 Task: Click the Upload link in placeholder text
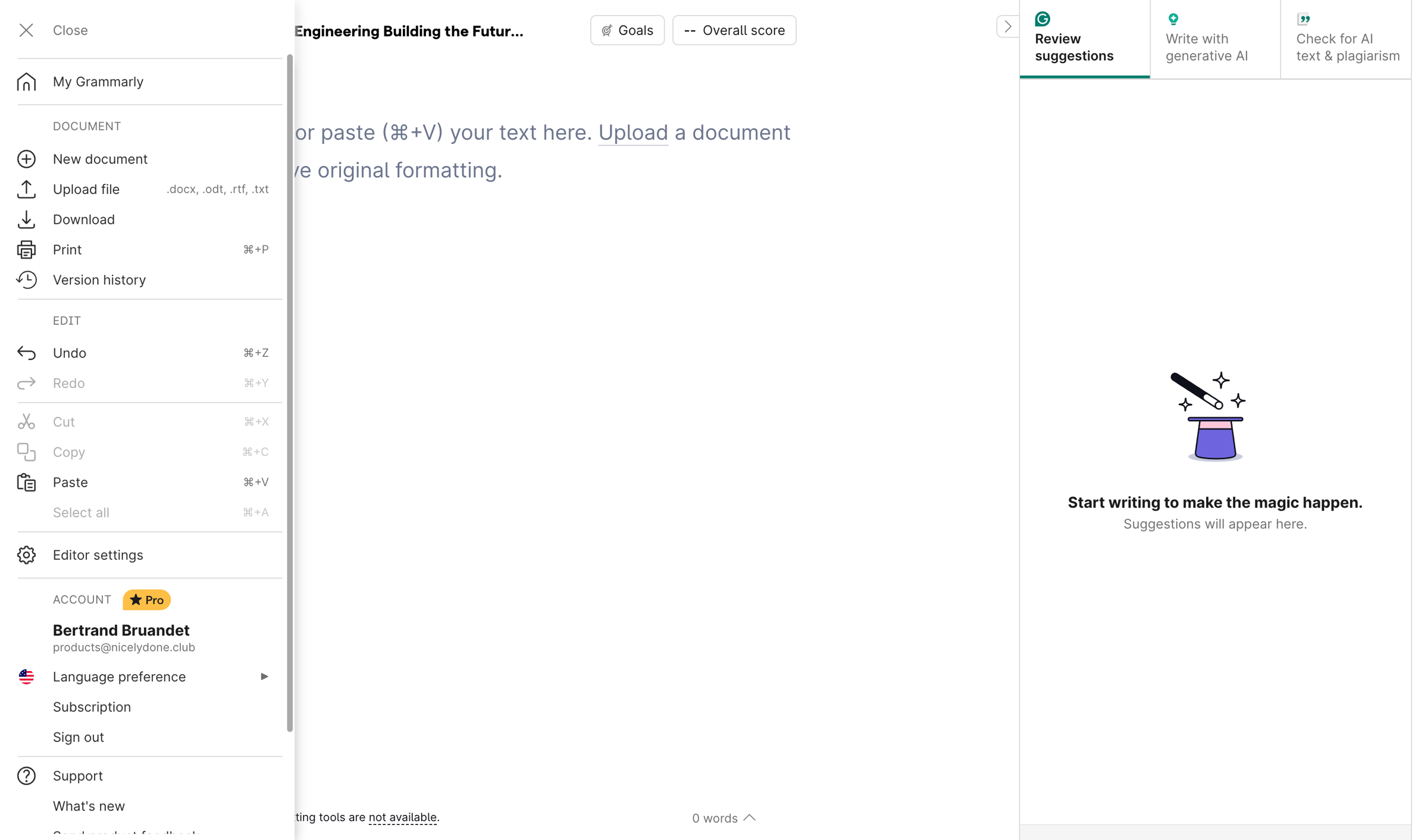tap(633, 133)
